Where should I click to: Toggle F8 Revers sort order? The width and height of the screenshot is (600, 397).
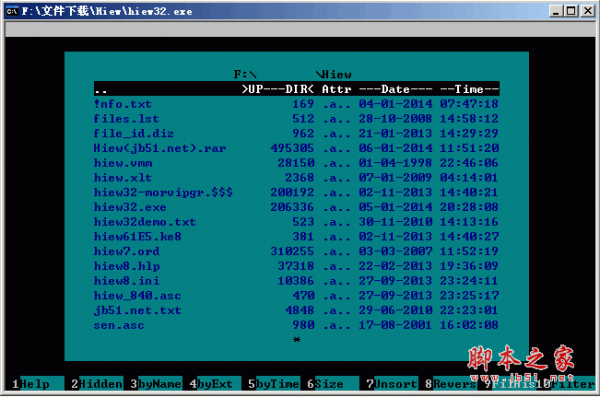451,384
